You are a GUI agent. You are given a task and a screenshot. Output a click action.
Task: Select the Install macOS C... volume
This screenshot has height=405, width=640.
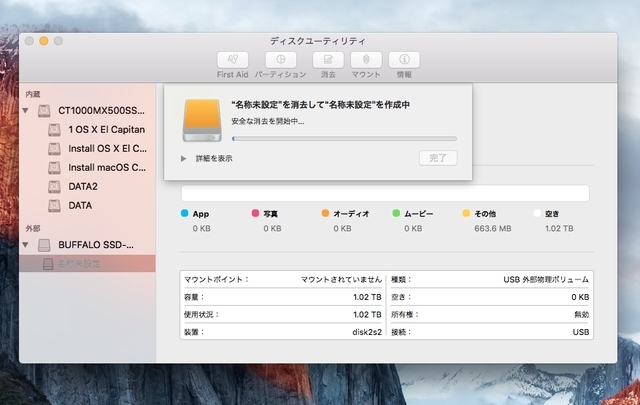[x=106, y=167]
